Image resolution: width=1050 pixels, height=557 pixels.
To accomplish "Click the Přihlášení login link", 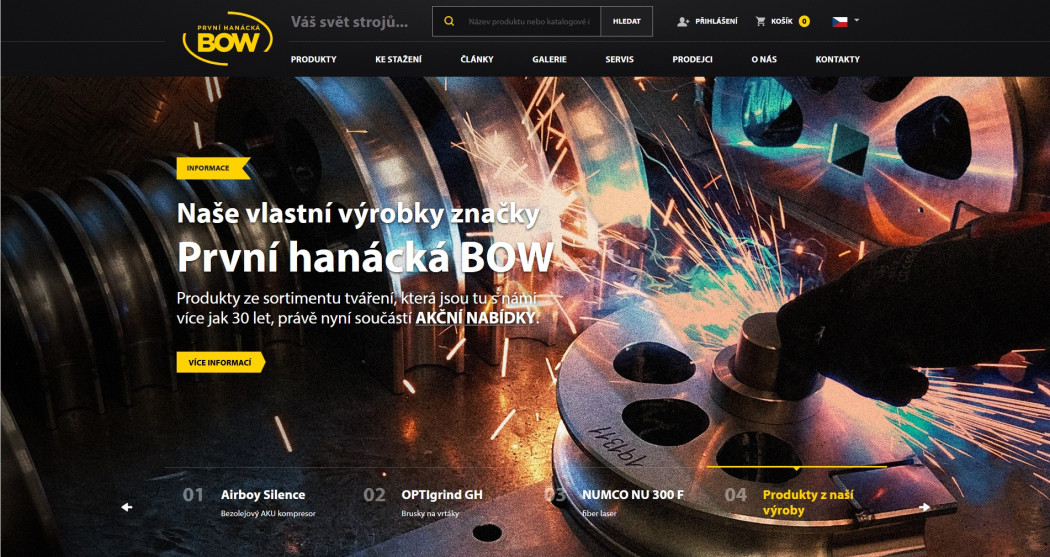I will 714,21.
